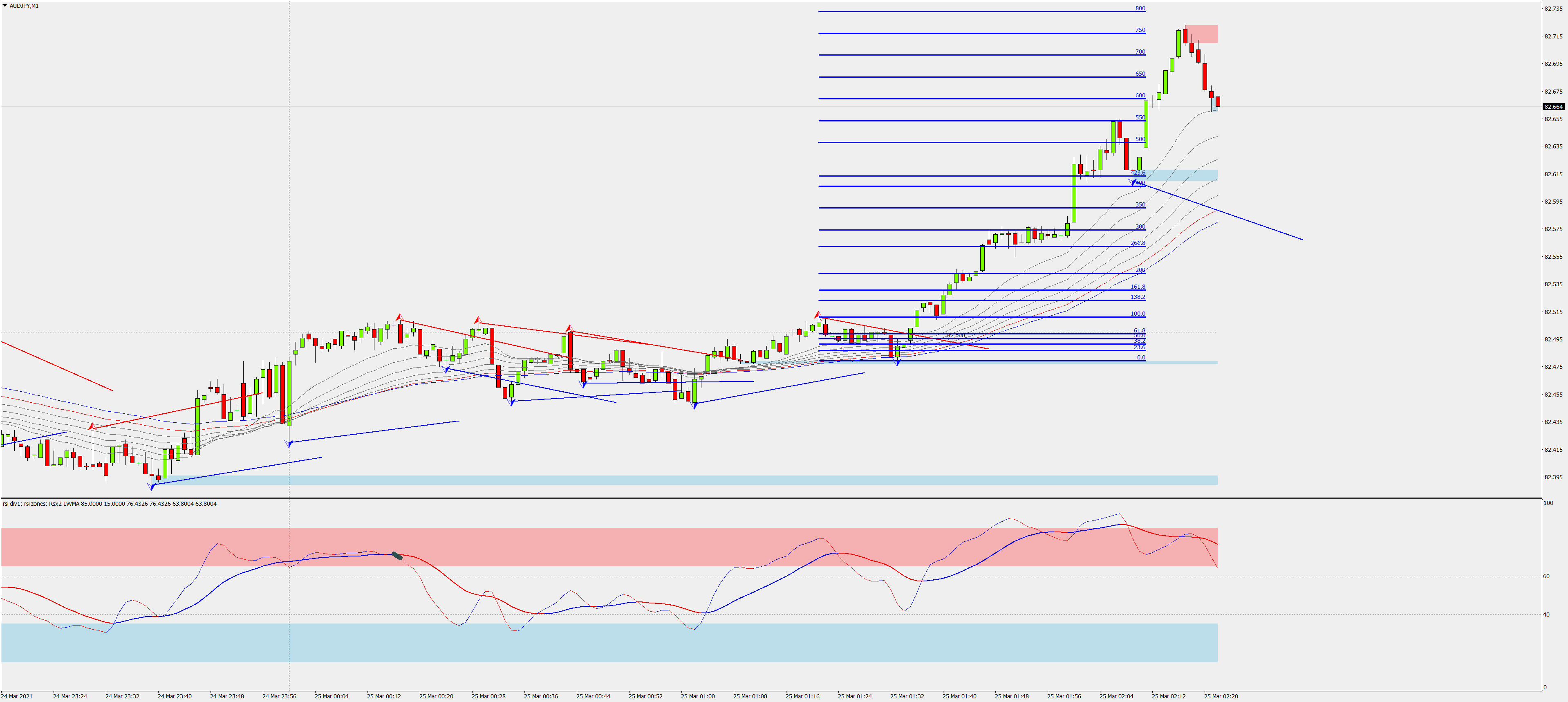Click red up-arrow marker at Fibonacci 100.0 level
Viewport: 1568px width, 702px height.
coord(818,314)
